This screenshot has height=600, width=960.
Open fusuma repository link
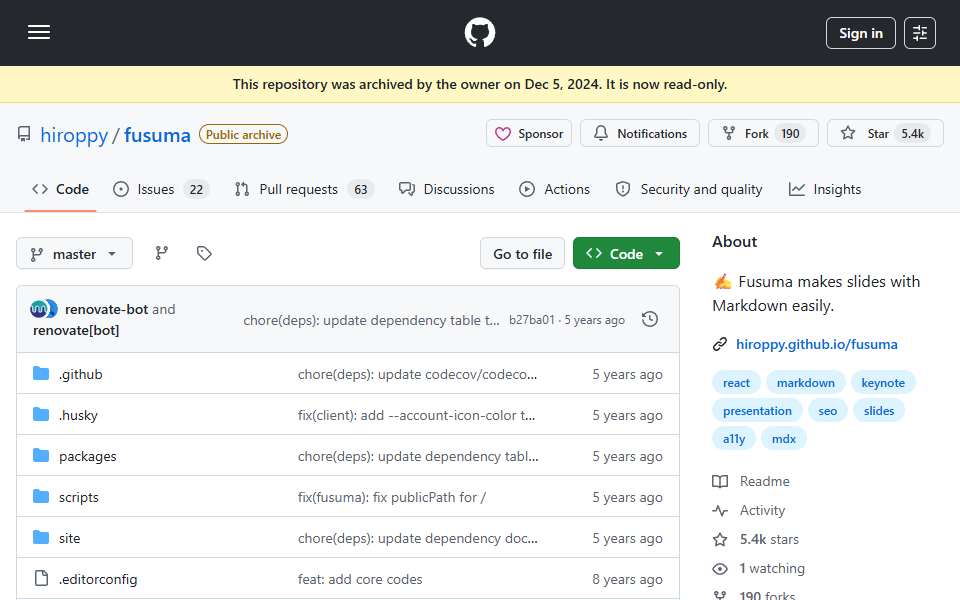click(157, 135)
